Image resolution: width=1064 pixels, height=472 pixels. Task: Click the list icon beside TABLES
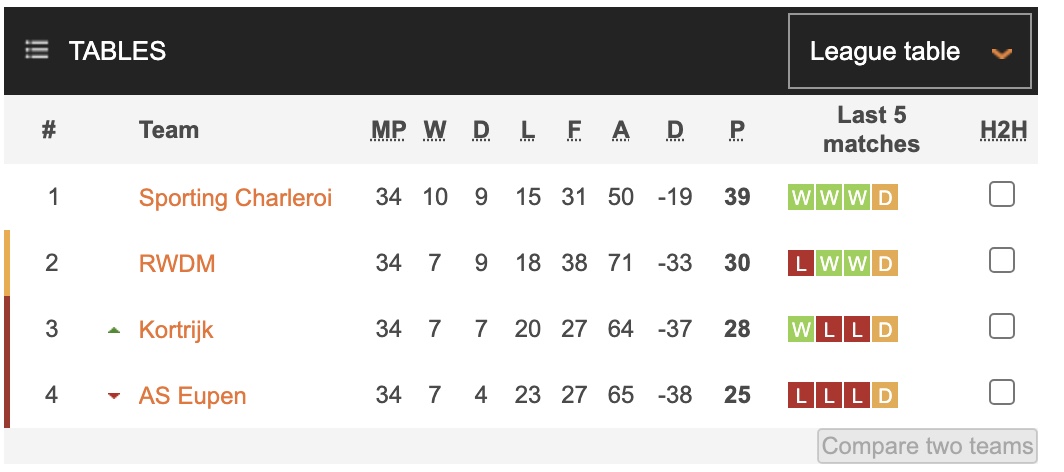(37, 50)
